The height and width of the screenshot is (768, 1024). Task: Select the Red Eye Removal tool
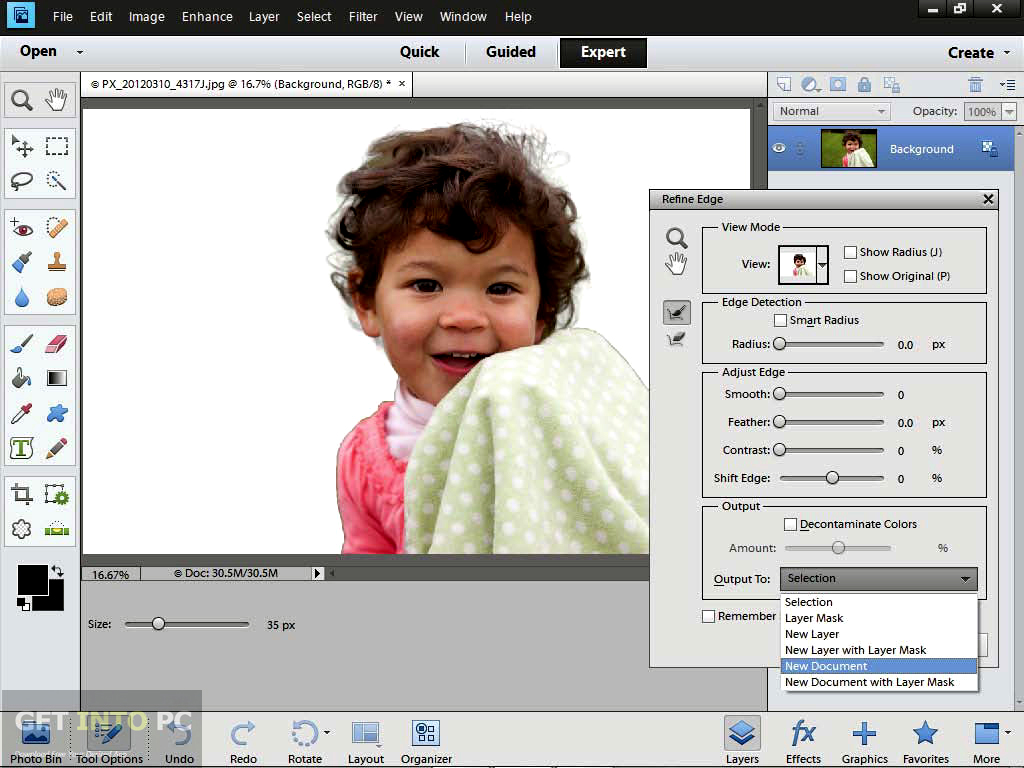coord(22,228)
